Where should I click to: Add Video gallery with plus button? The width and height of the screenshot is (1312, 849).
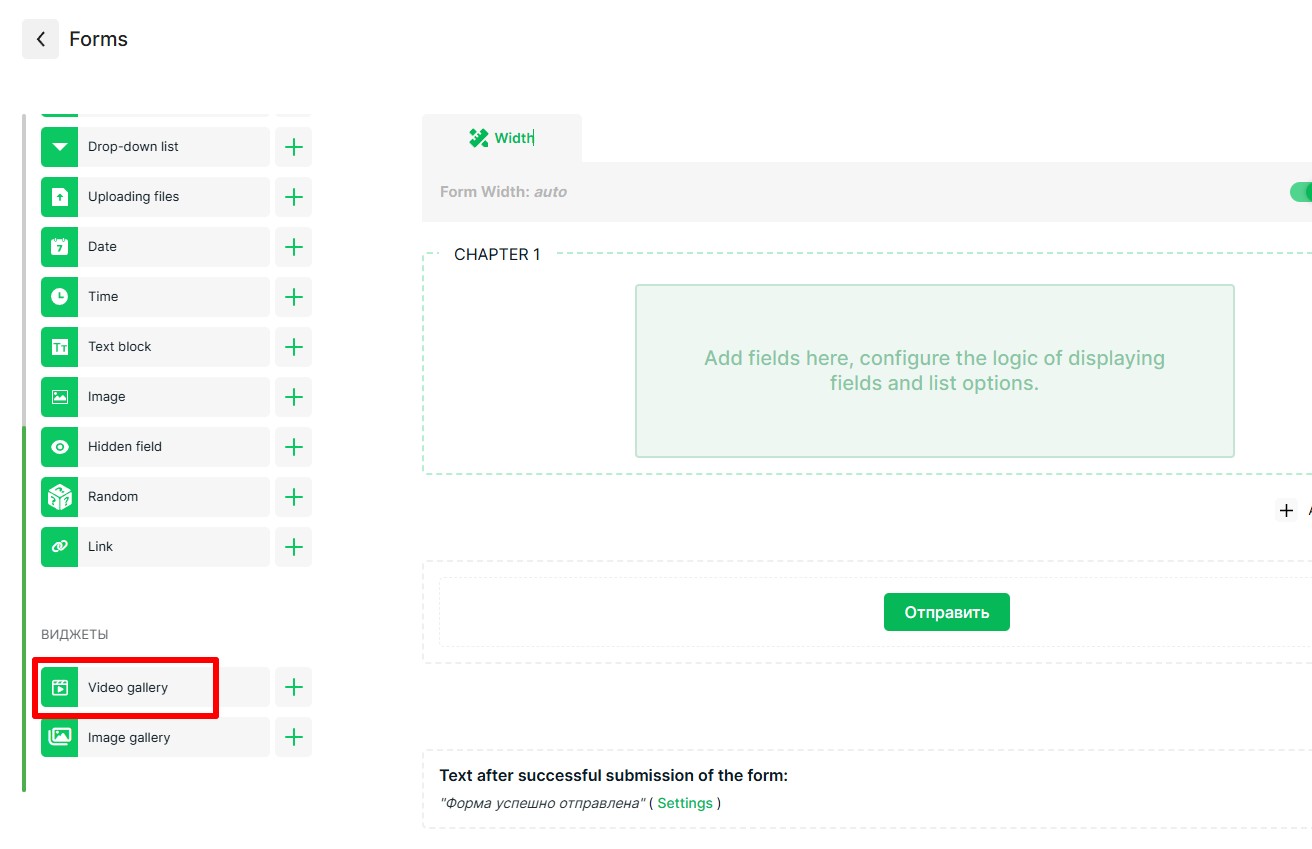(x=294, y=688)
